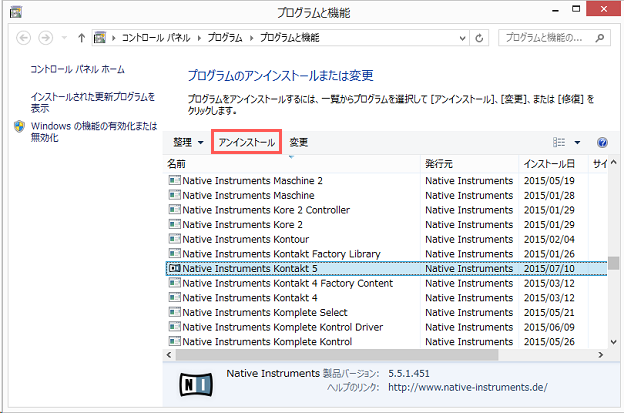Select Native Instruments Kontakt Factory Library
Viewport: 624px width, 413px height.
pos(385,254)
